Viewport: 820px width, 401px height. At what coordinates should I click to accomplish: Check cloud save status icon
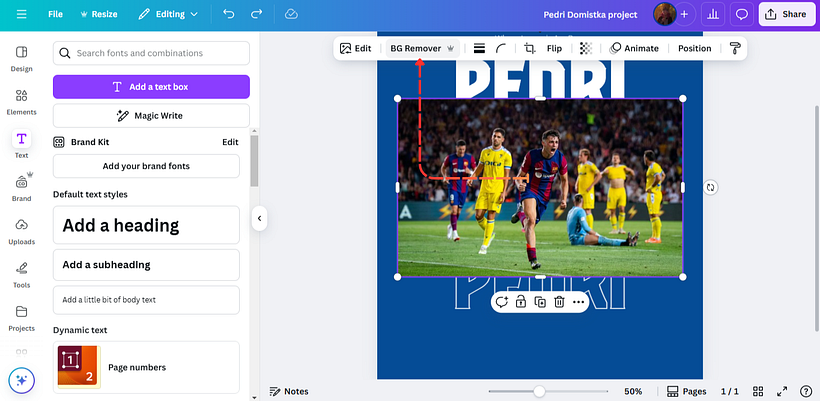[x=291, y=14]
